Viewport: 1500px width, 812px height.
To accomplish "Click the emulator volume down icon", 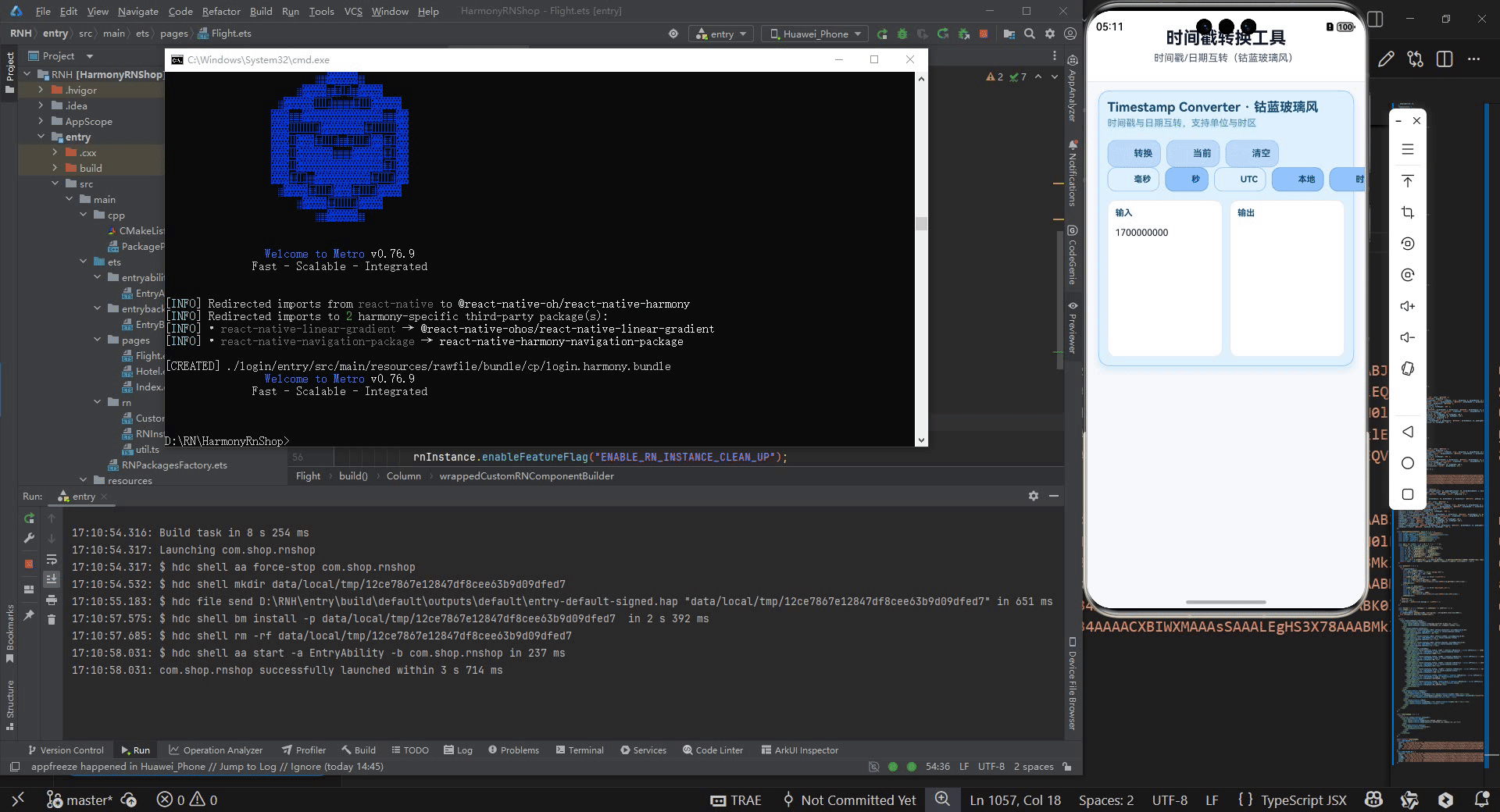I will pos(1408,337).
